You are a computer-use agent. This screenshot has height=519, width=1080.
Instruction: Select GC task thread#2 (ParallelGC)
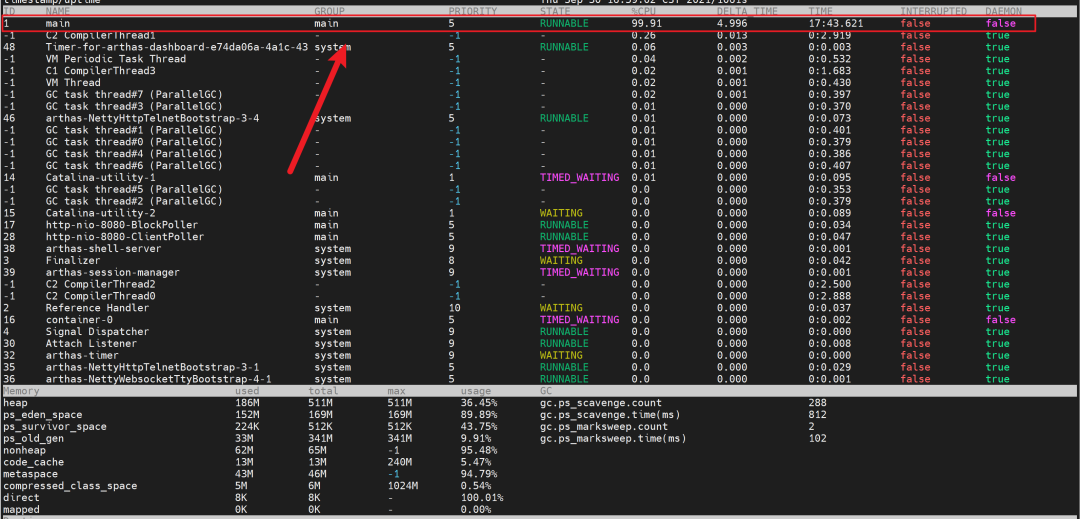coord(134,201)
